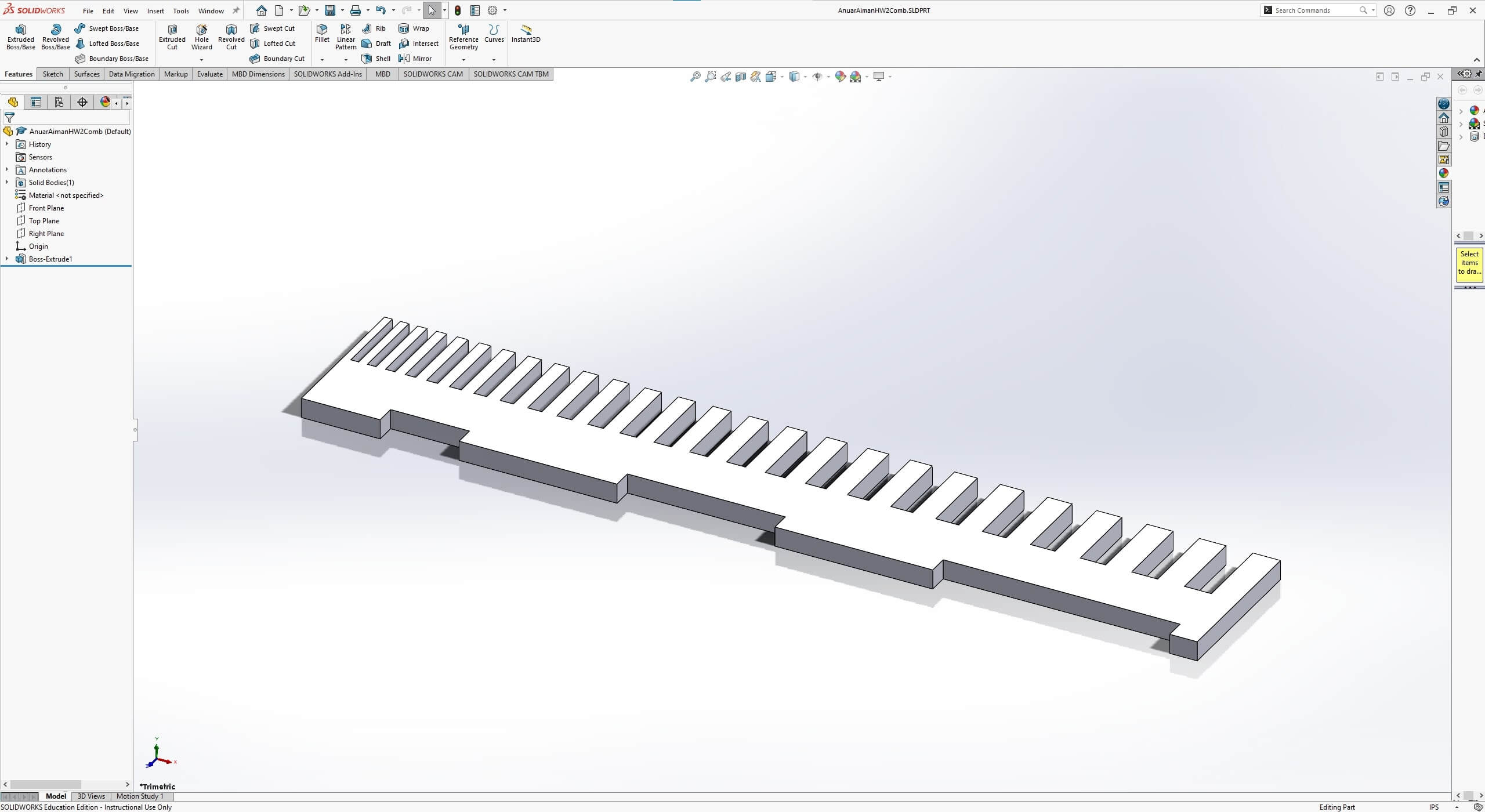Image resolution: width=1485 pixels, height=812 pixels.
Task: Select the Shell feature tool
Action: pyautogui.click(x=376, y=59)
